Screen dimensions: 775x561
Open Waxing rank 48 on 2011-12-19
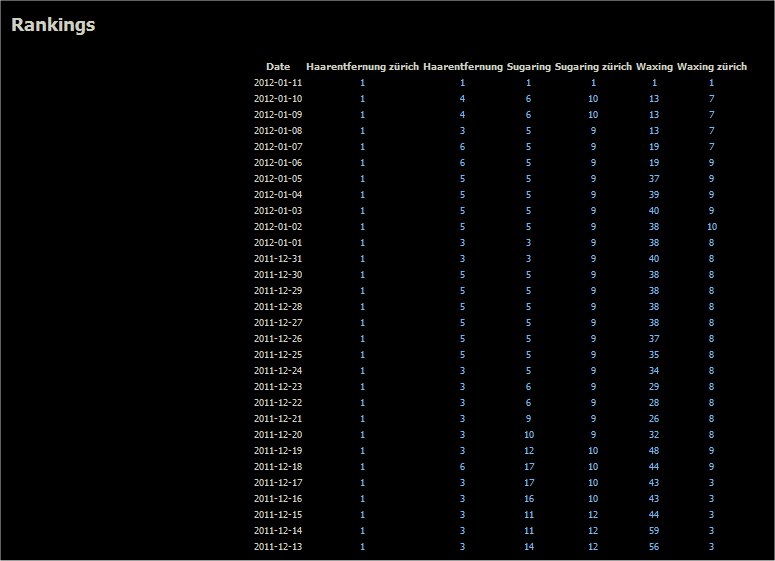654,451
